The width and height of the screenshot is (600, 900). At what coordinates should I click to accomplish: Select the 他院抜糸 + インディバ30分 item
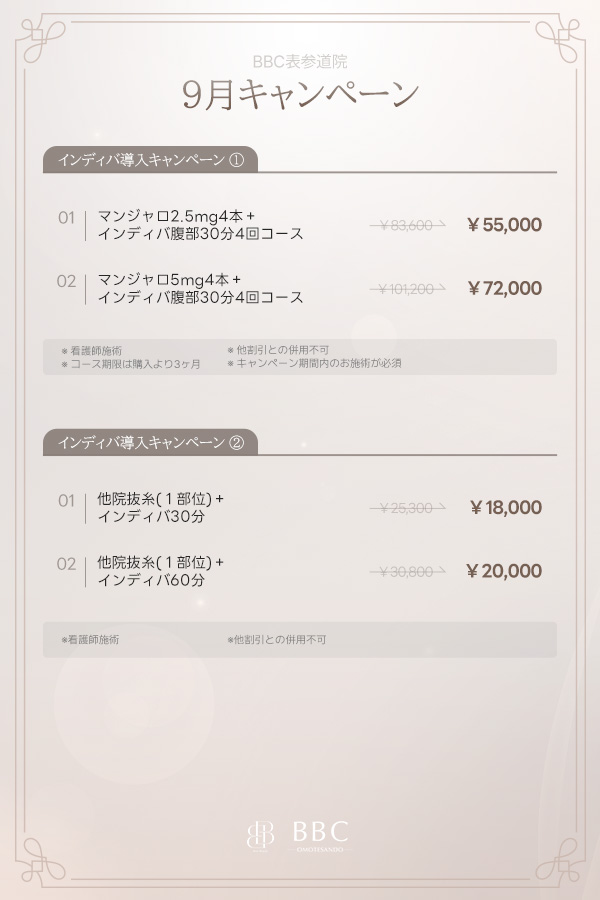pyautogui.click(x=160, y=508)
